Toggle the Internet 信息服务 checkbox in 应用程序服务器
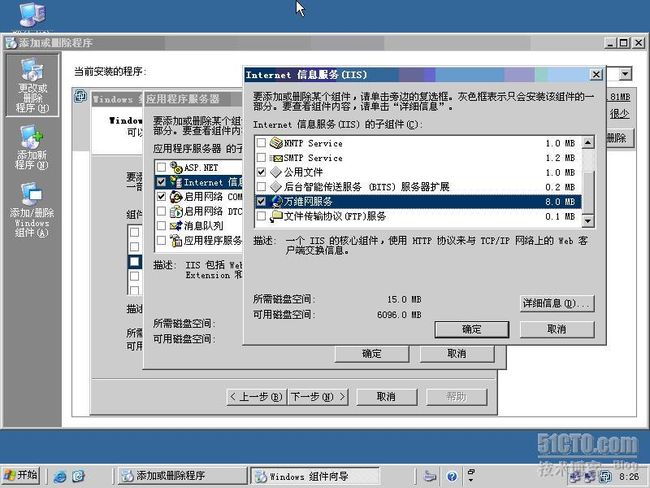Viewport: 650px width, 488px height. coord(161,182)
